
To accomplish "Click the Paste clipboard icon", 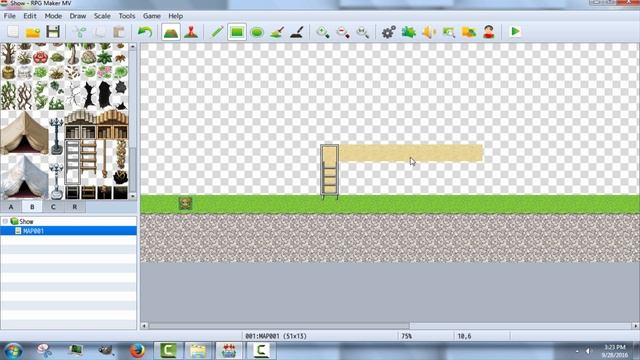I will pyautogui.click(x=119, y=32).
